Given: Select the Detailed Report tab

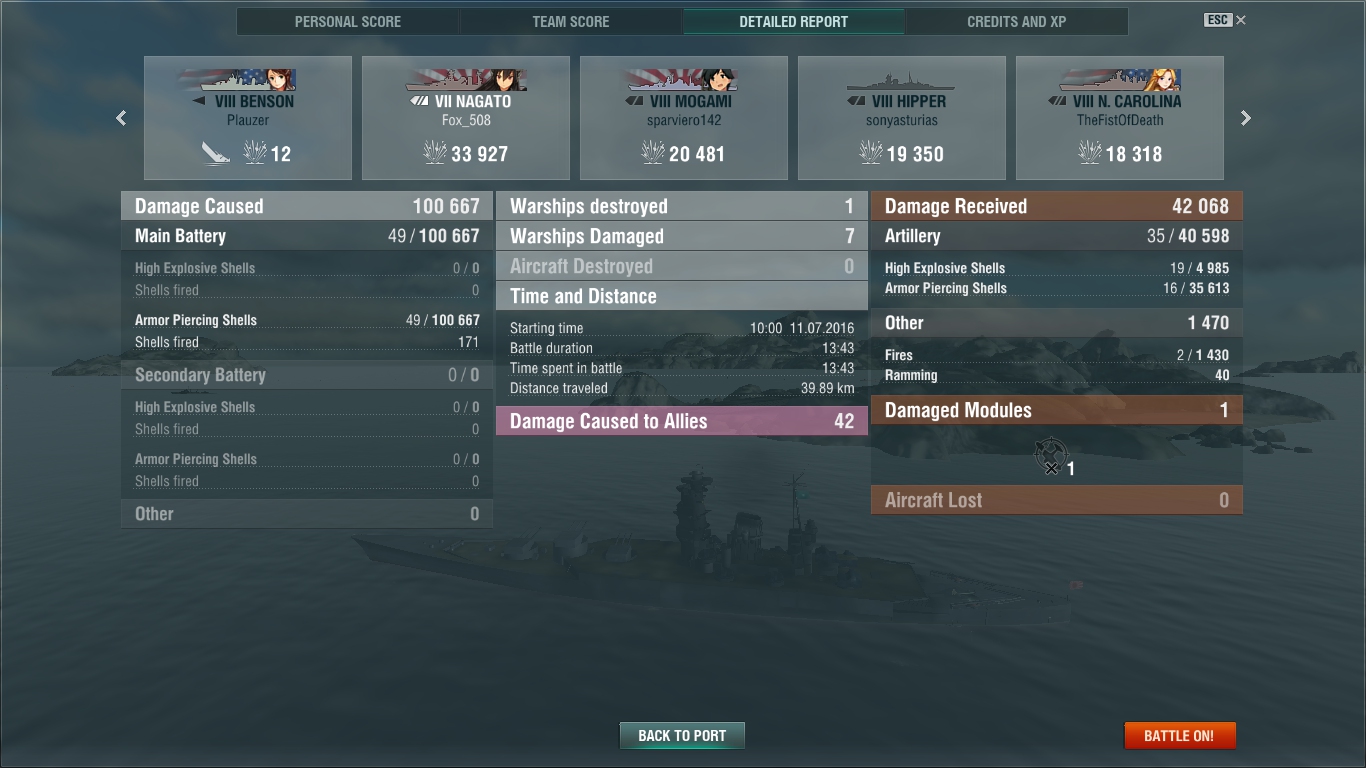Looking at the screenshot, I should coord(794,21).
